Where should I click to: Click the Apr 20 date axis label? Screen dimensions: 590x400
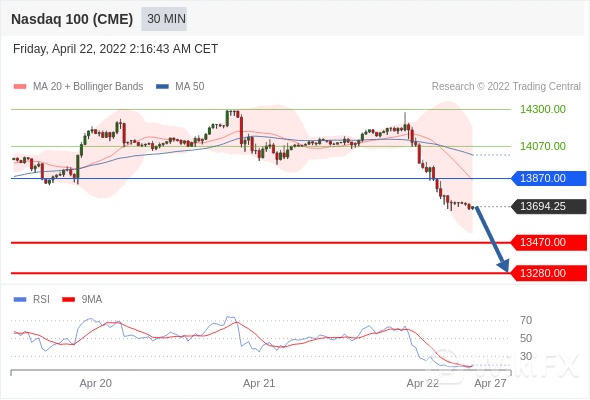point(96,383)
